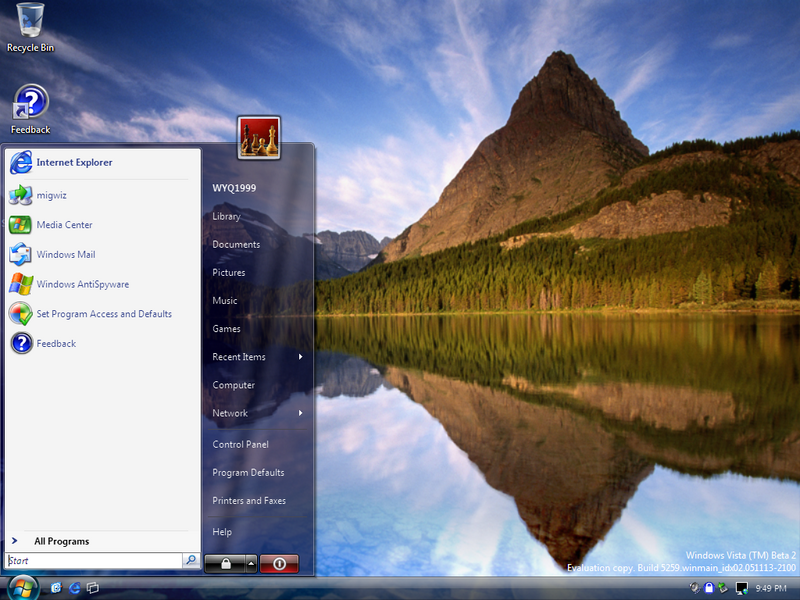Expand the Recent Items submenu arrow
Viewport: 800px width, 600px height.
[301, 357]
